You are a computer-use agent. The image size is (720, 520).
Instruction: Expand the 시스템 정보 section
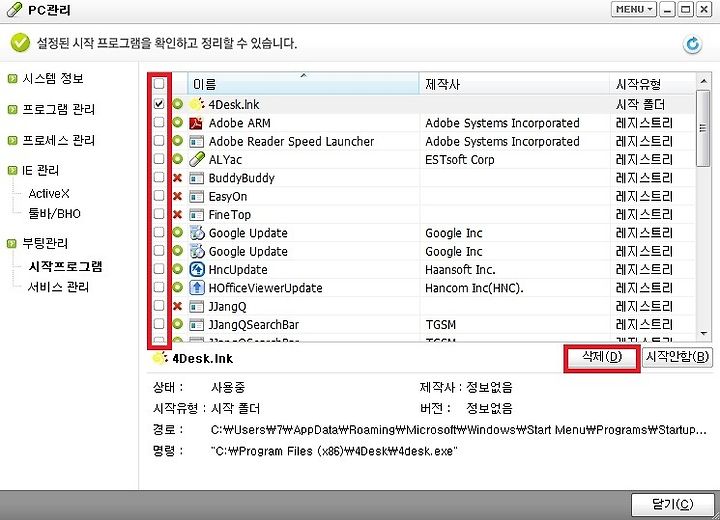pos(12,79)
